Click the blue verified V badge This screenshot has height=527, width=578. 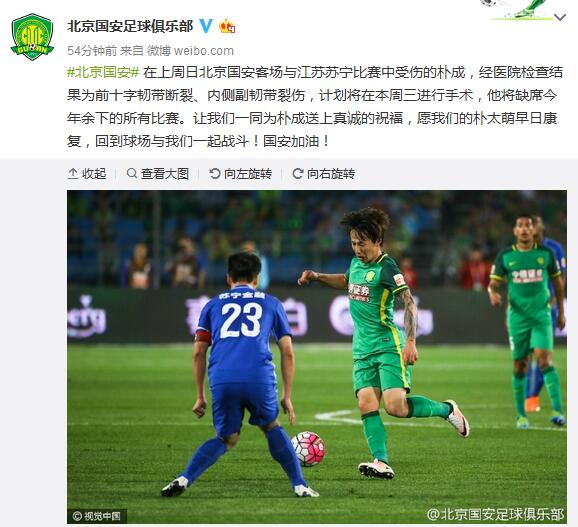tap(206, 26)
